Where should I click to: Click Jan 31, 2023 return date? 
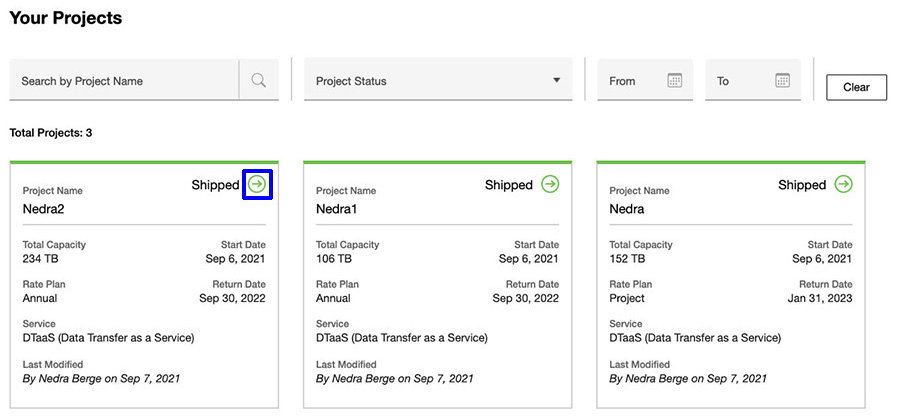click(x=819, y=298)
